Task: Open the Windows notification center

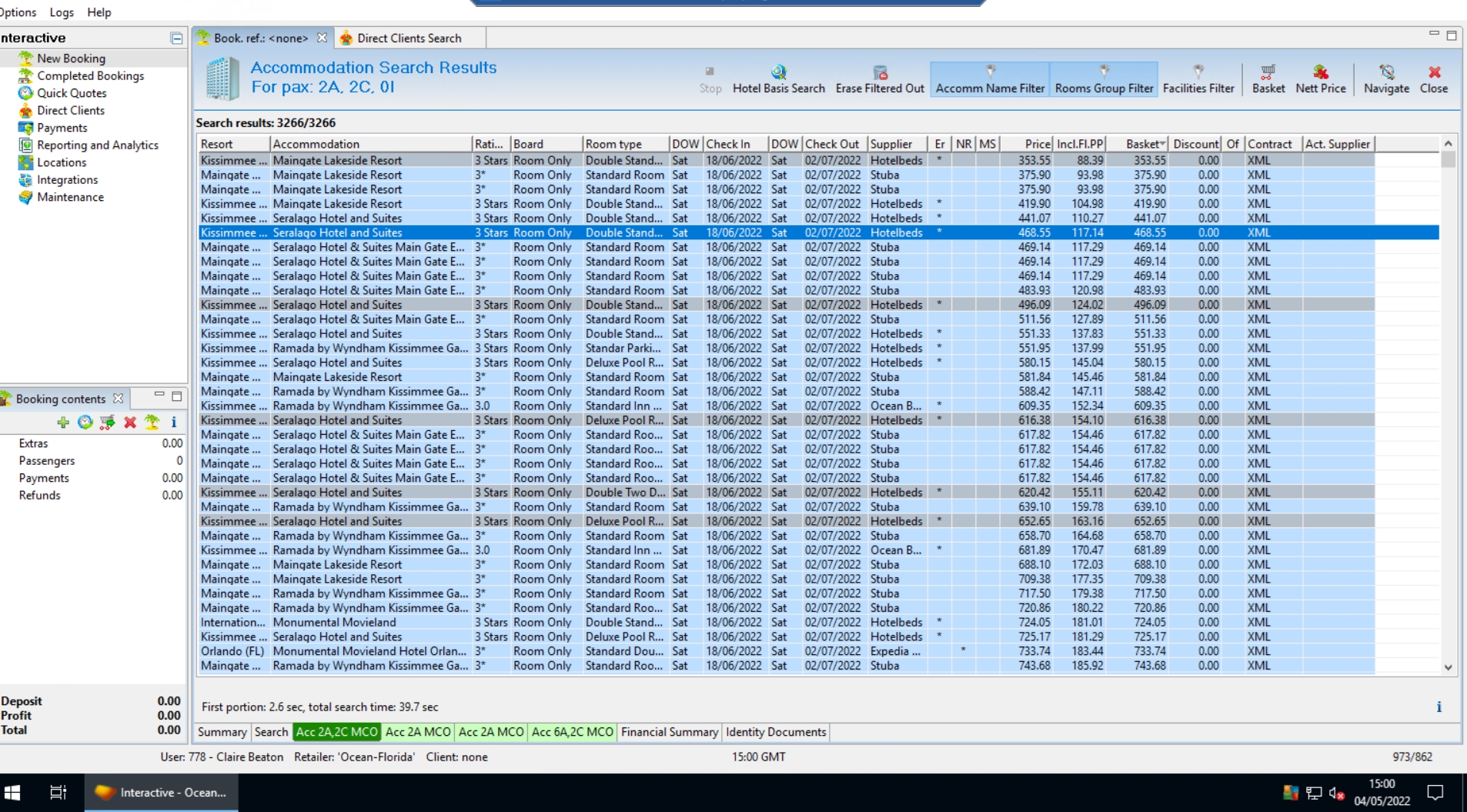Action: point(1435,793)
